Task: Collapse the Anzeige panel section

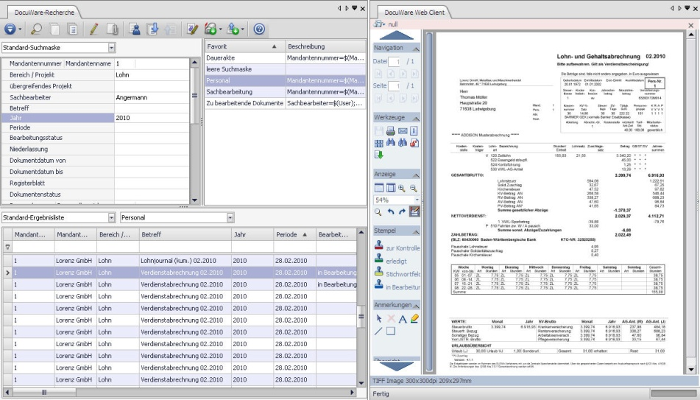Action: click(416, 175)
